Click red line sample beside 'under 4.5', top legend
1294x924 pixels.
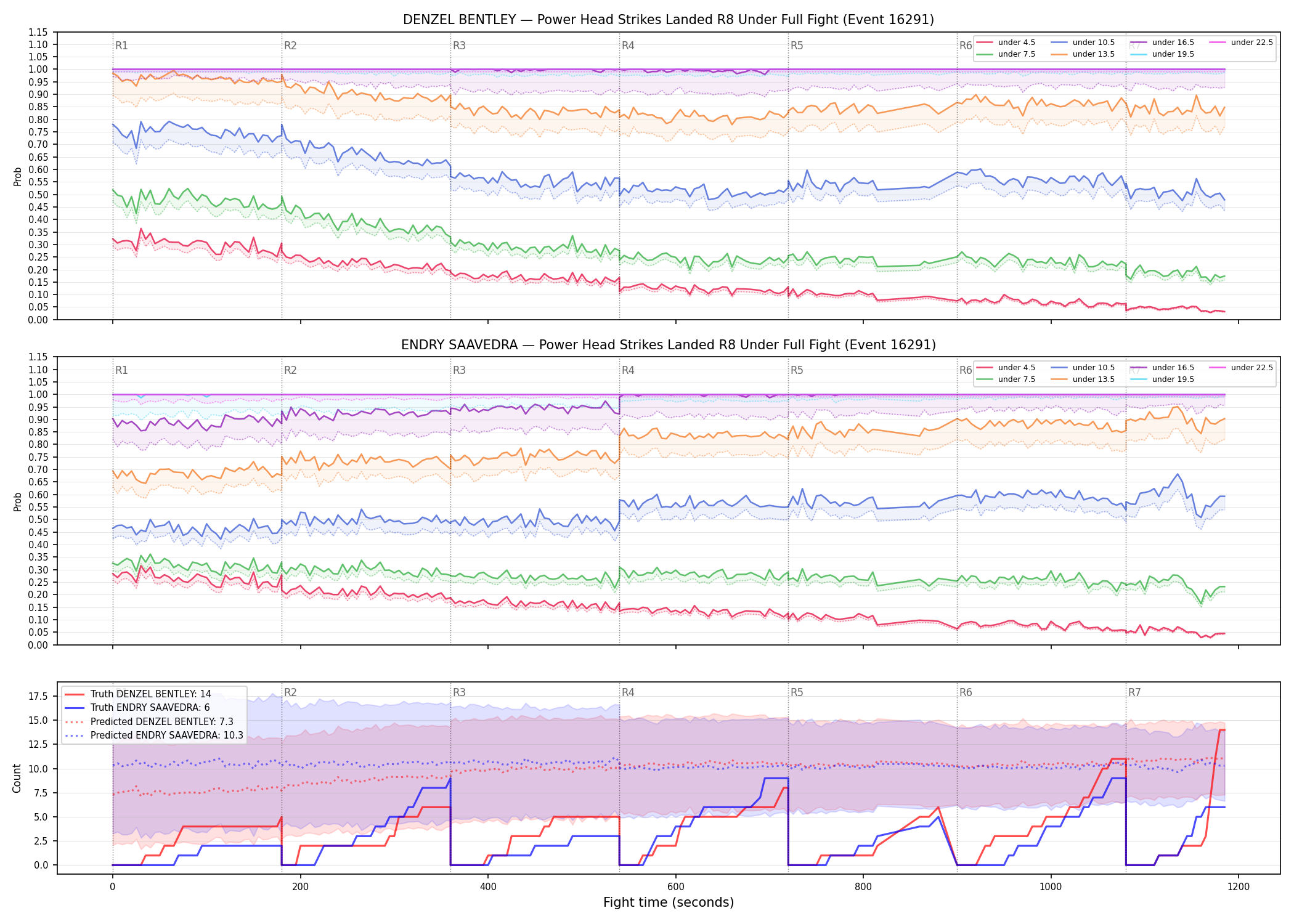pos(985,43)
